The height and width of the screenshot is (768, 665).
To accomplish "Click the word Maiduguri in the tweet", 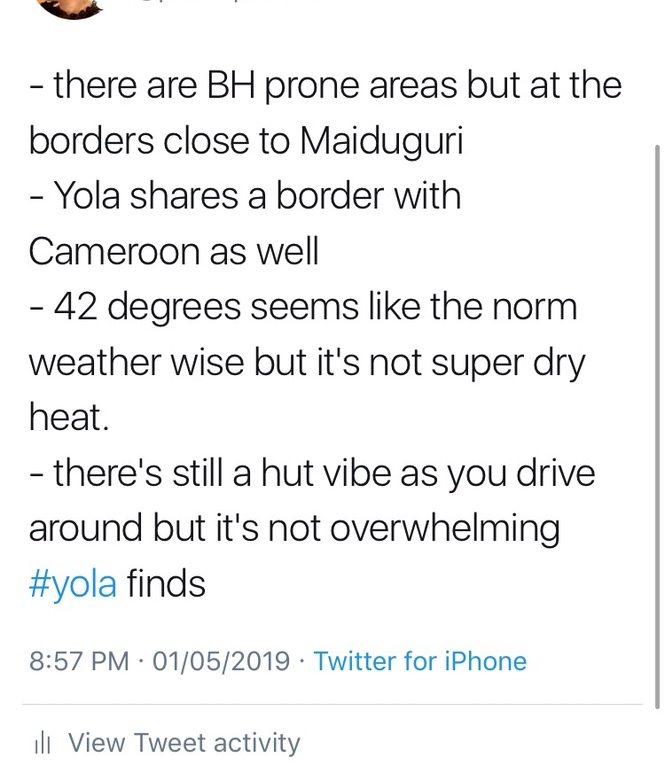I will [x=381, y=141].
